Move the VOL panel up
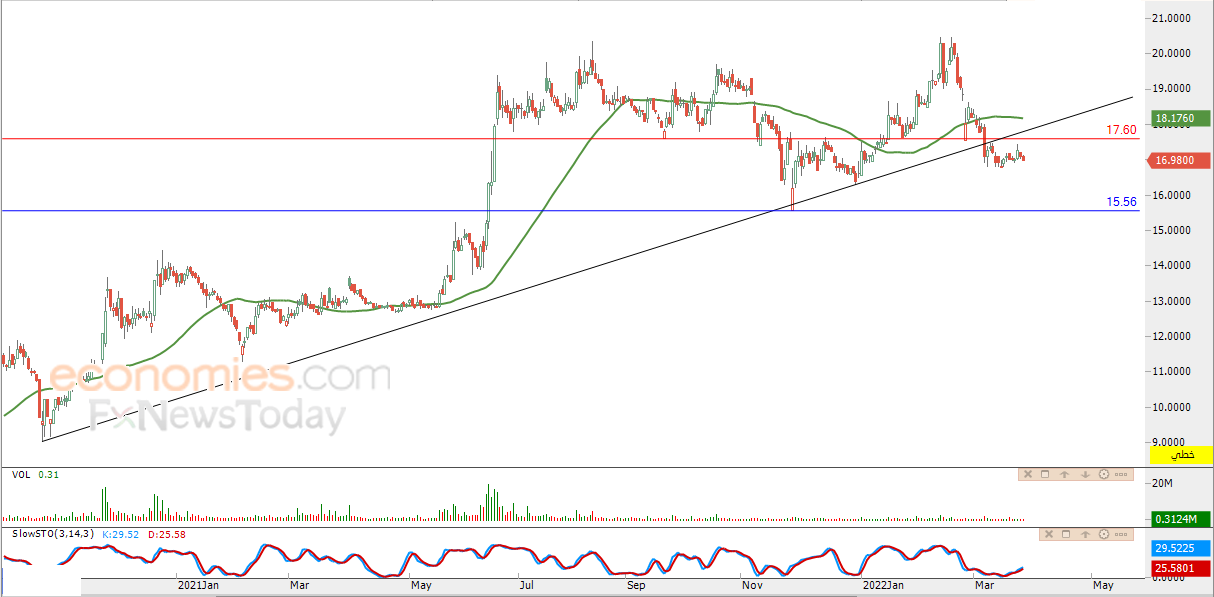The width and height of the screenshot is (1214, 597). [1064, 474]
